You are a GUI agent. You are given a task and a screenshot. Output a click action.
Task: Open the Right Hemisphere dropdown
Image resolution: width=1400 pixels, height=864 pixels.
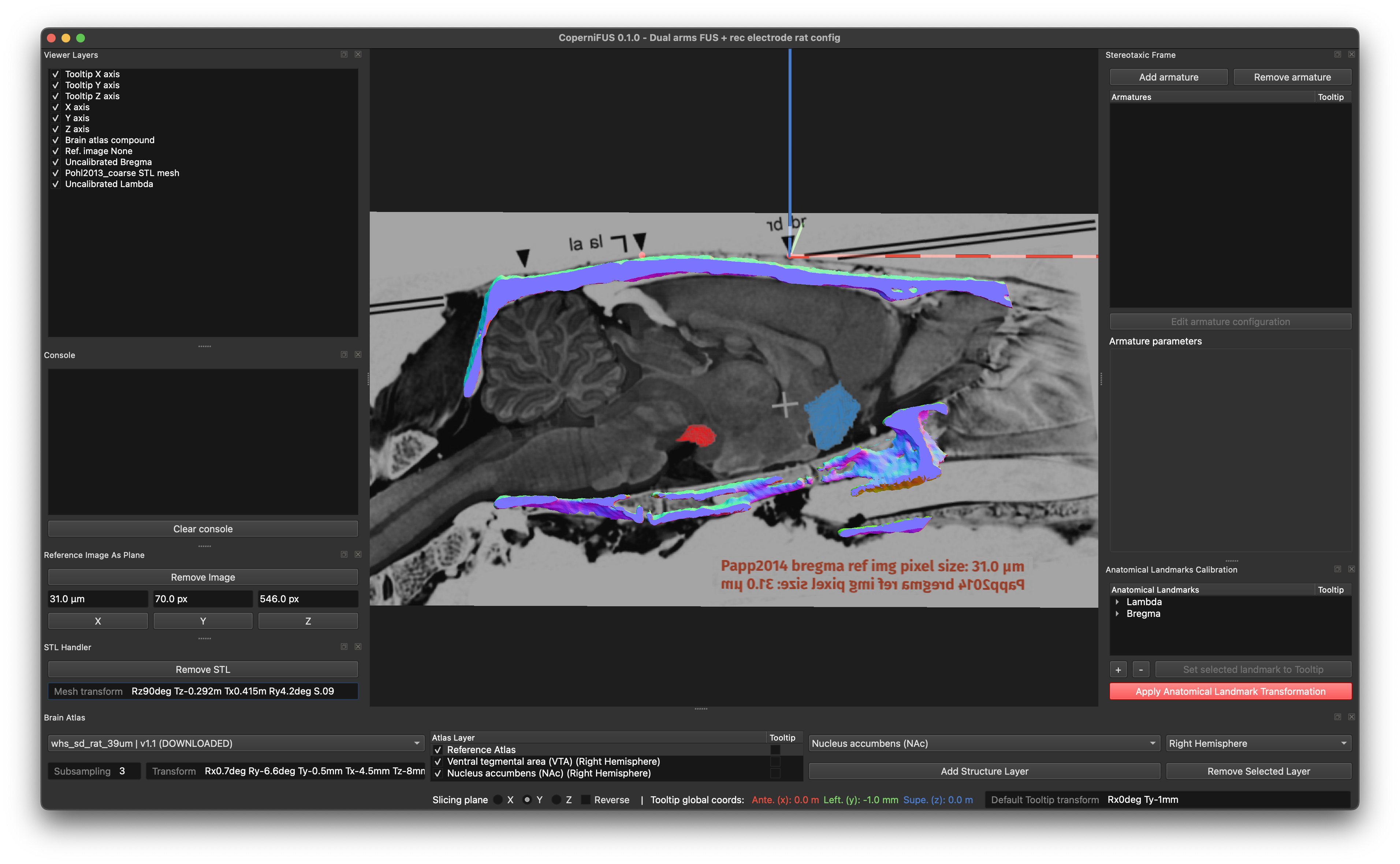coord(1258,743)
